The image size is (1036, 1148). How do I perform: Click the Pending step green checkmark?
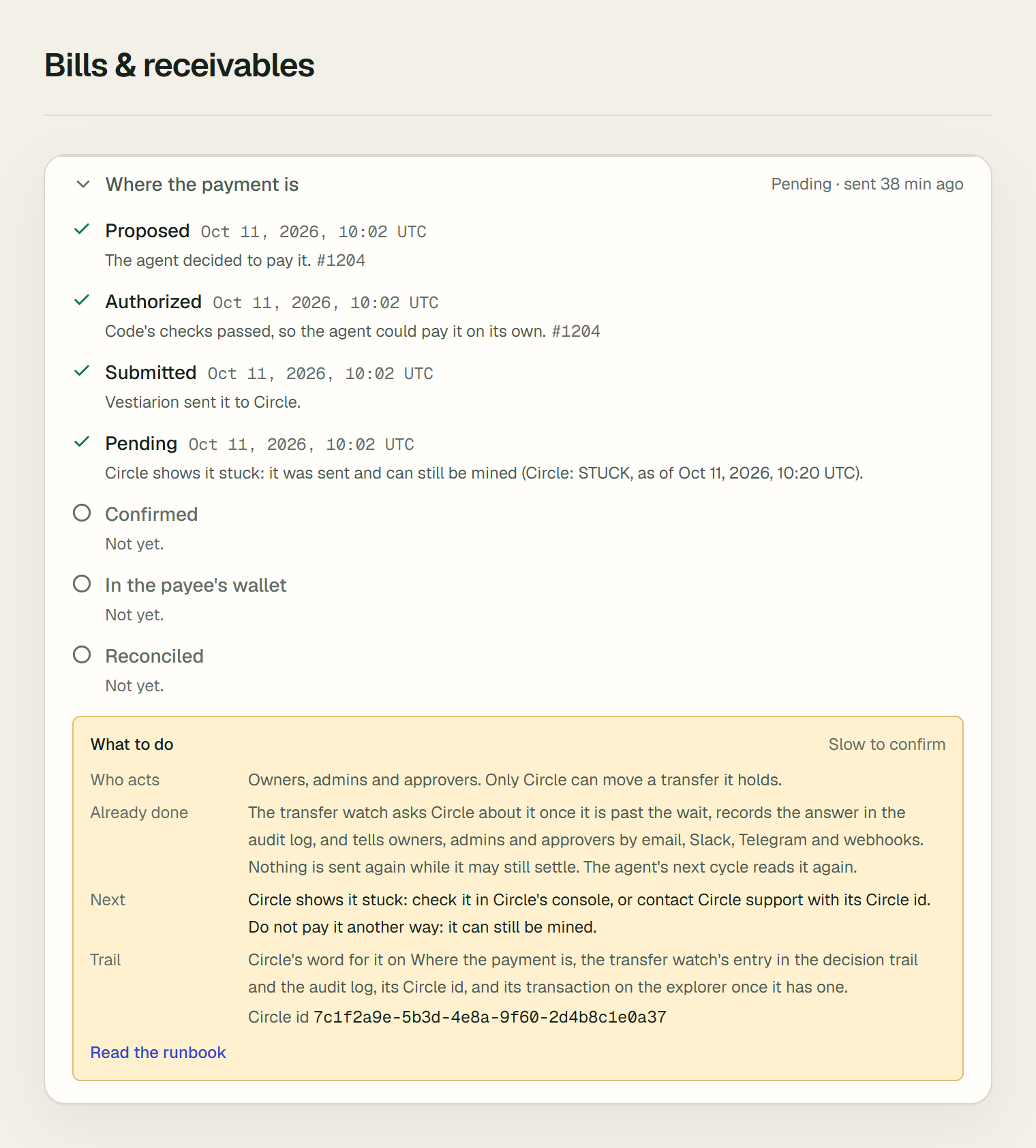(82, 442)
